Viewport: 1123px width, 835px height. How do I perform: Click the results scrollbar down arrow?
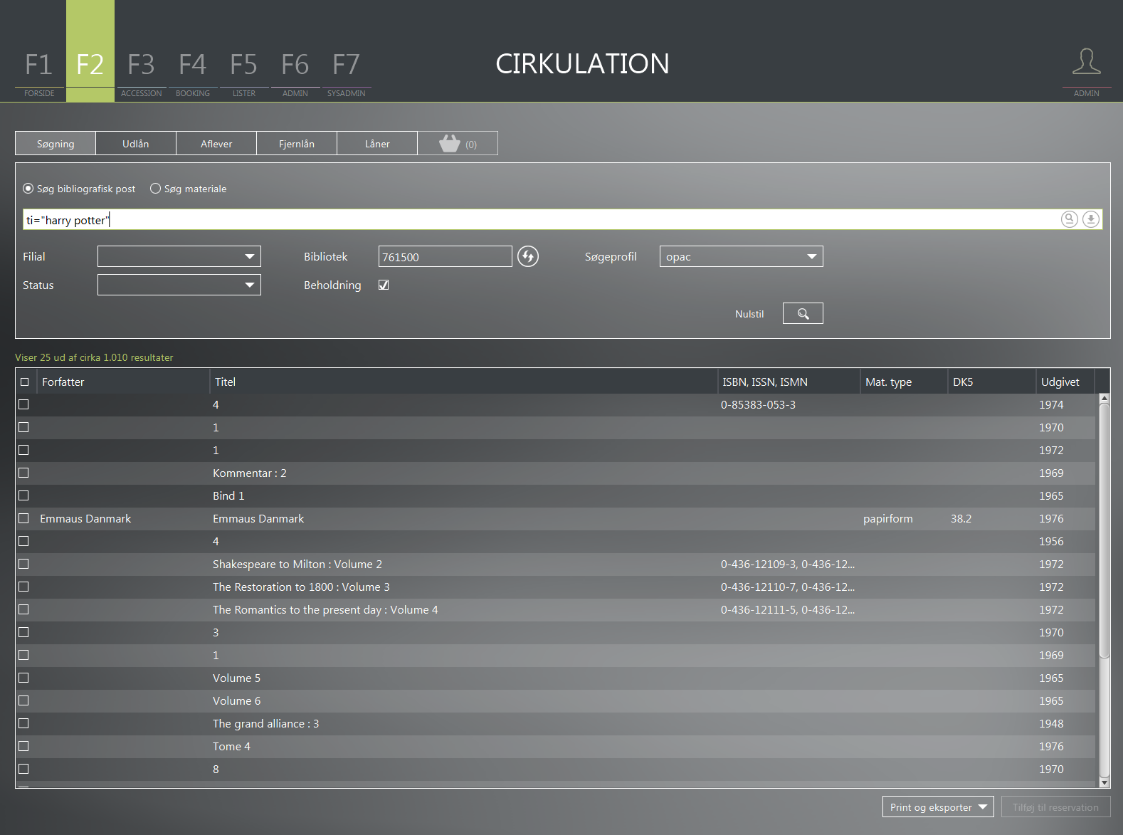point(1104,783)
